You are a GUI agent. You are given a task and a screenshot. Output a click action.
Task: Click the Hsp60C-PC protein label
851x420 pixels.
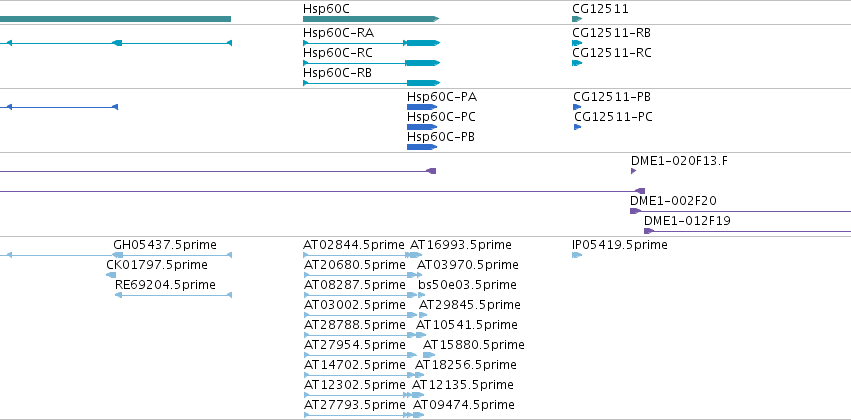point(441,117)
